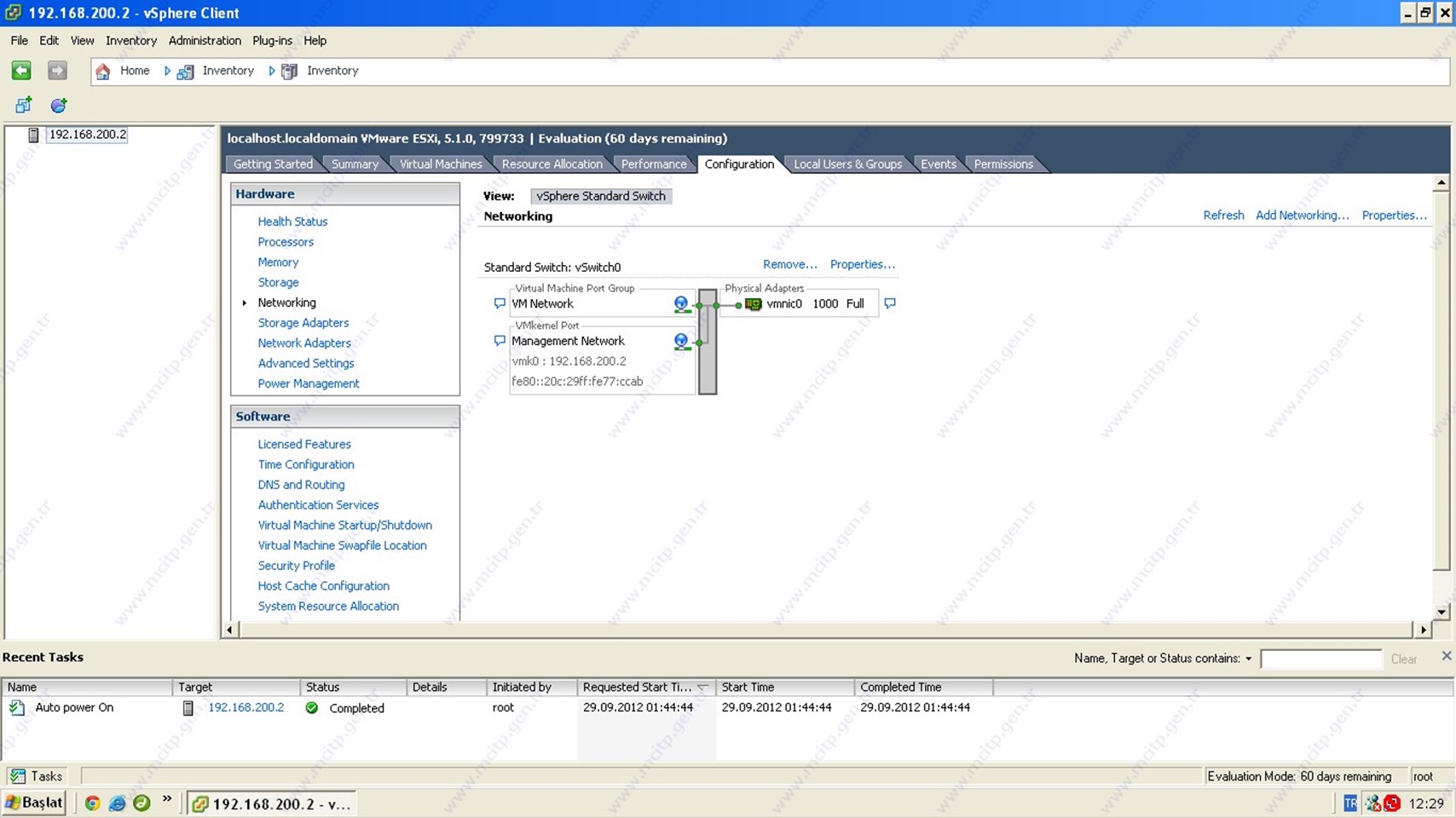Click the VM Network port group globe icon
1456x818 pixels.
point(681,304)
